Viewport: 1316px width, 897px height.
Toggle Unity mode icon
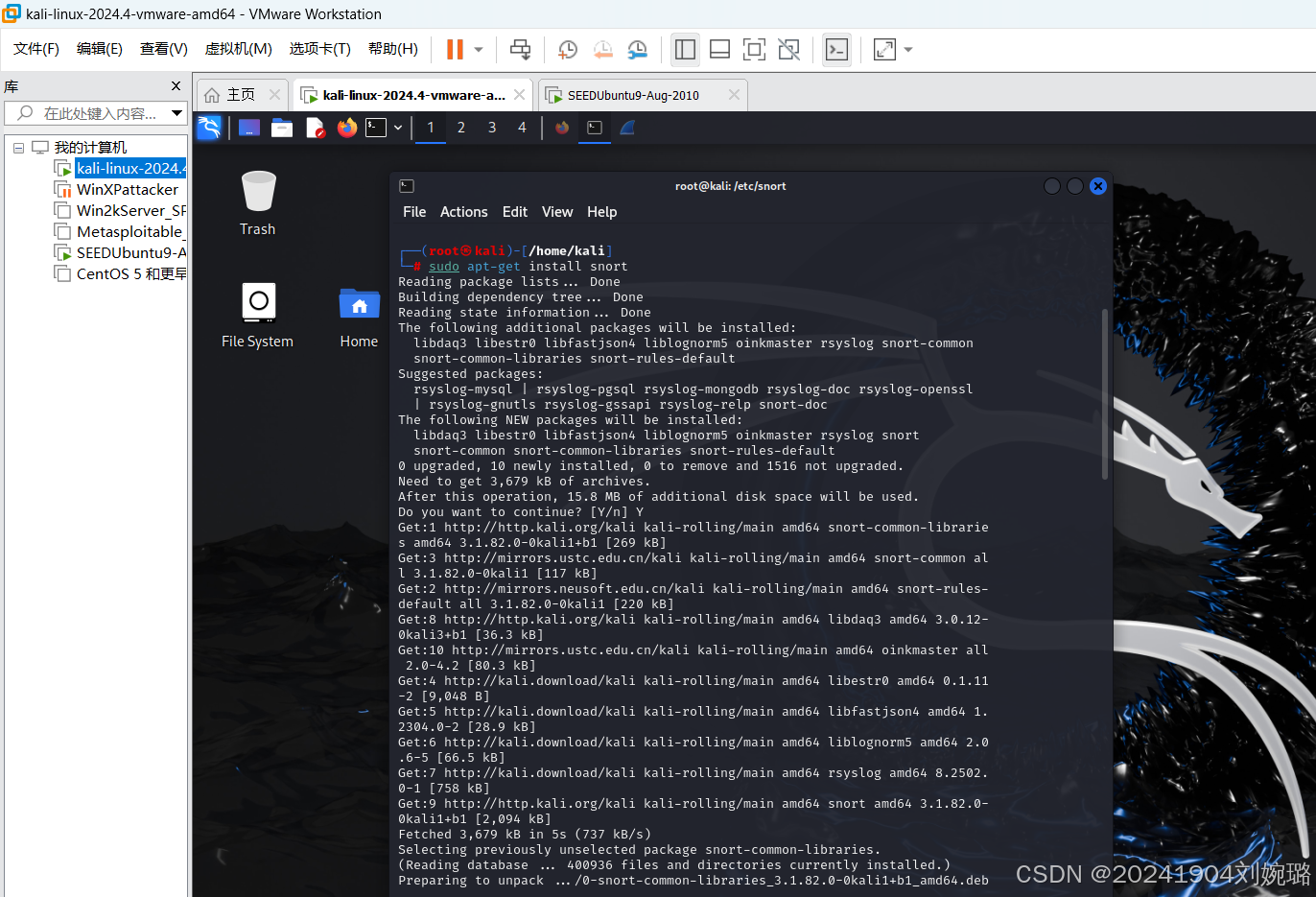[788, 49]
